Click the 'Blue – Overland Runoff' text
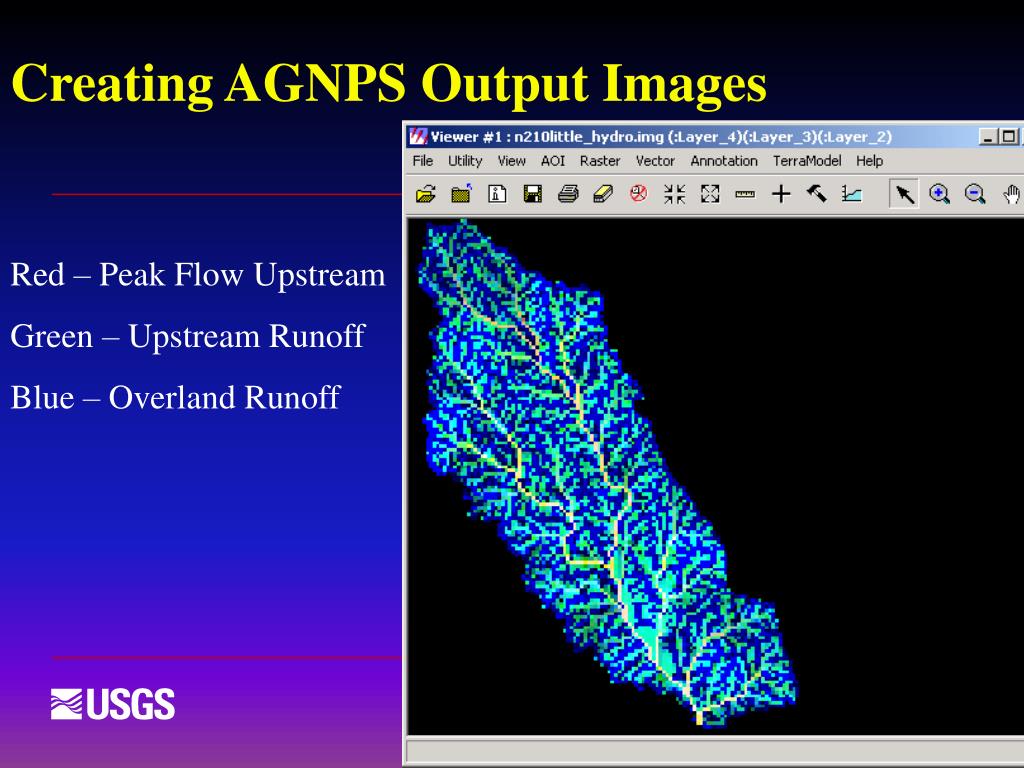Screen dimensions: 1024x768 click(x=175, y=398)
